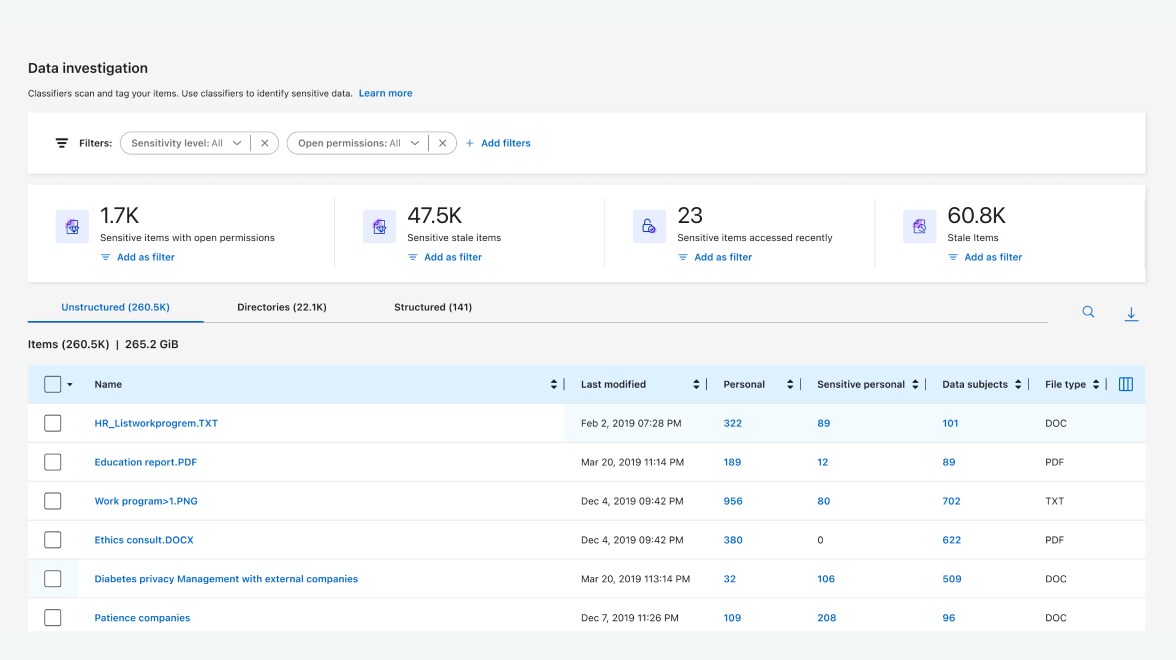Click the search icon above the table
This screenshot has height=660, width=1176.
(x=1088, y=312)
